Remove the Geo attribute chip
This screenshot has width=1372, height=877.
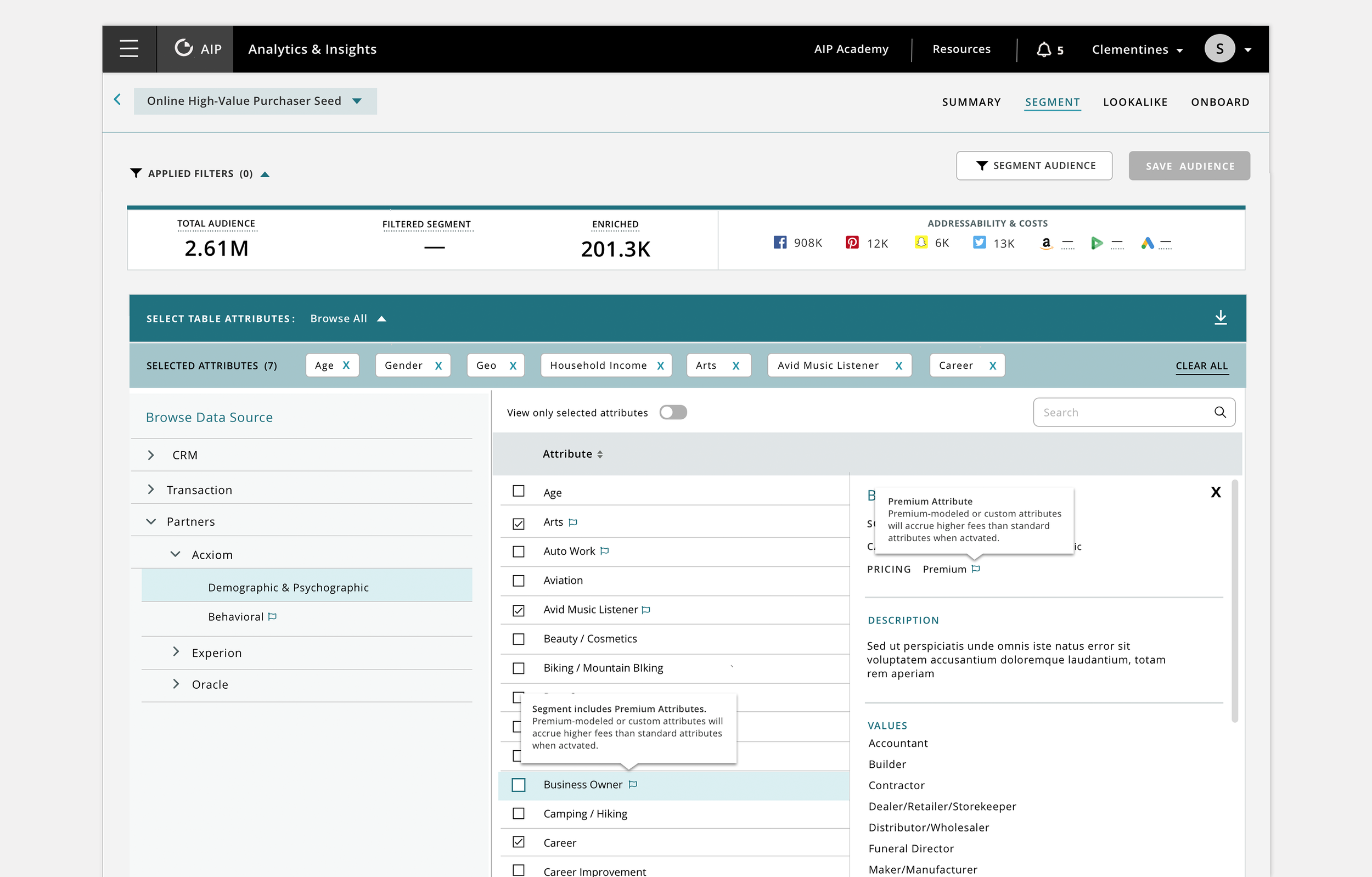click(x=513, y=366)
